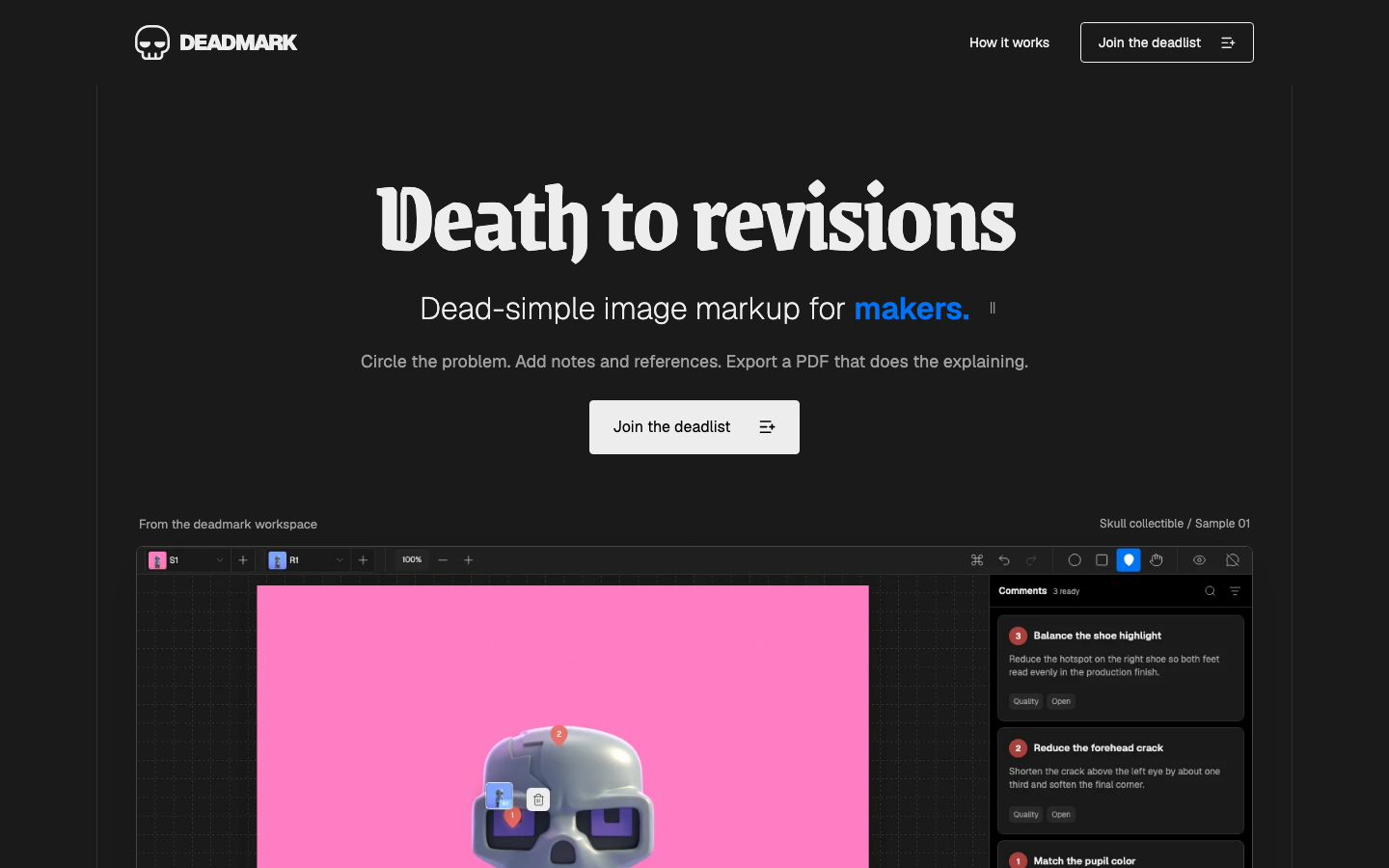Open the How it works link
Viewport: 1389px width, 868px height.
[x=1009, y=42]
